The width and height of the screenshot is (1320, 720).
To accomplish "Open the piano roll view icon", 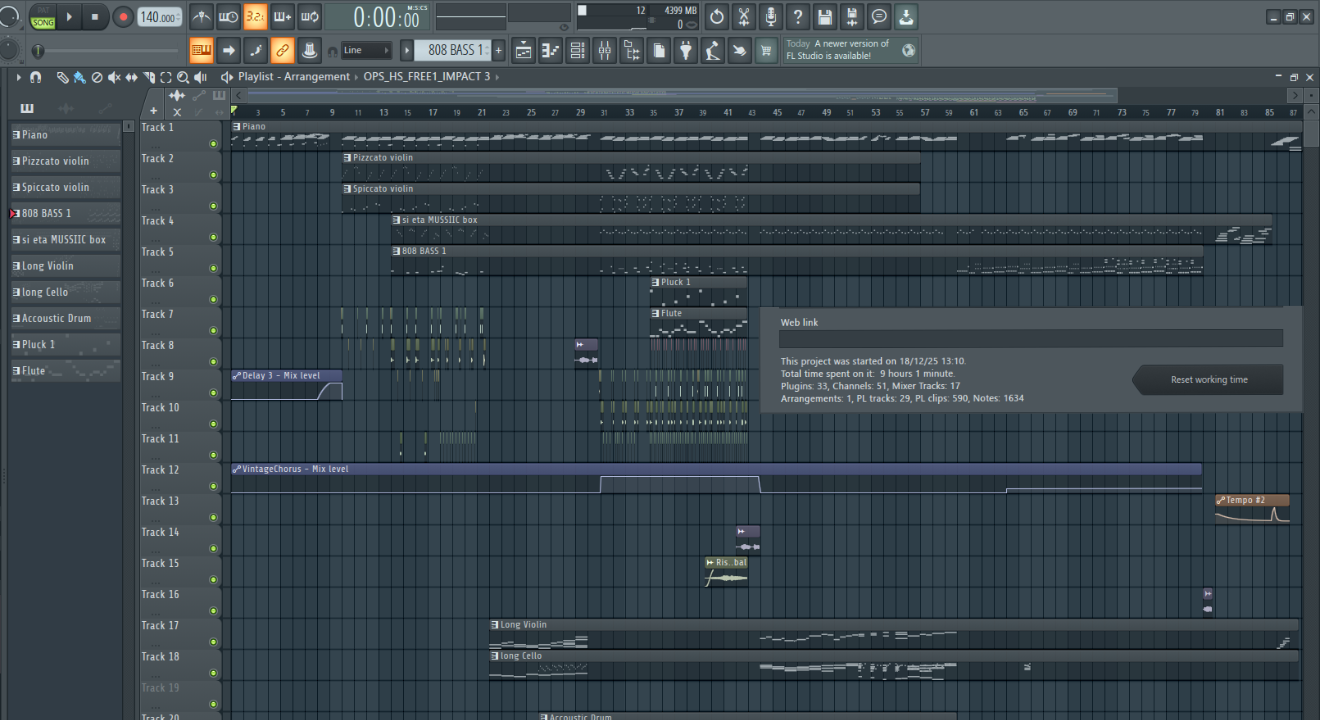I will click(551, 50).
